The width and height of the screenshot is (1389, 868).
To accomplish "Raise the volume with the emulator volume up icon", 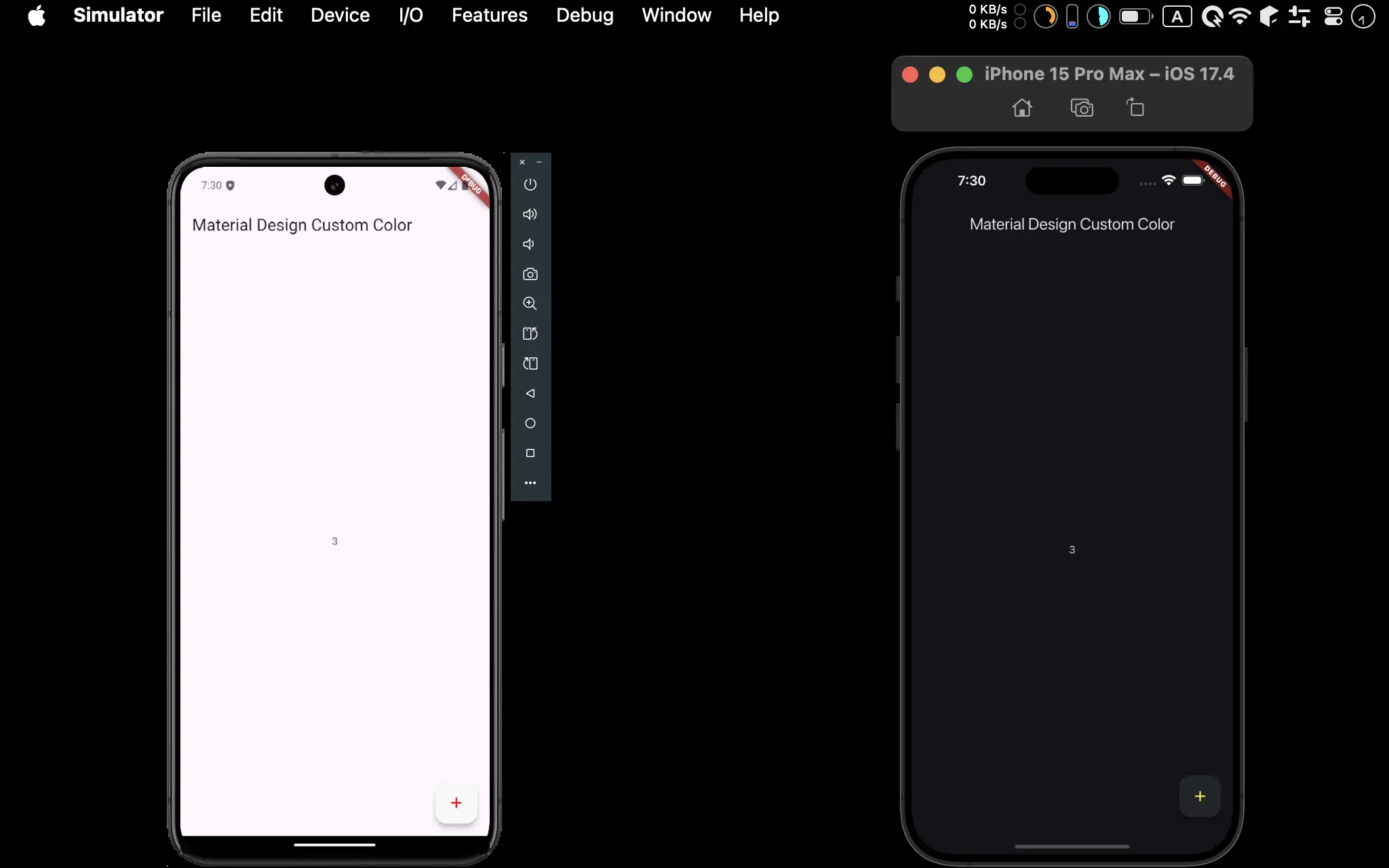I will (530, 214).
